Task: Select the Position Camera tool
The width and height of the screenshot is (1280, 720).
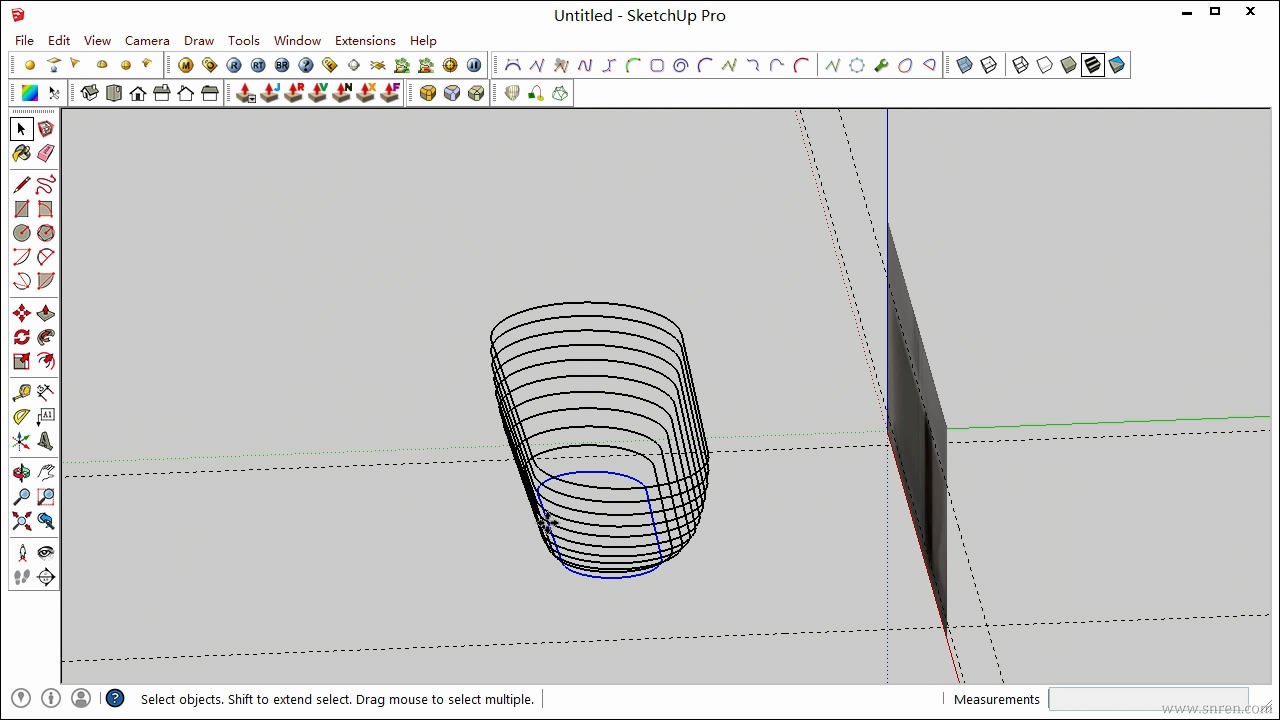Action: [x=21, y=553]
